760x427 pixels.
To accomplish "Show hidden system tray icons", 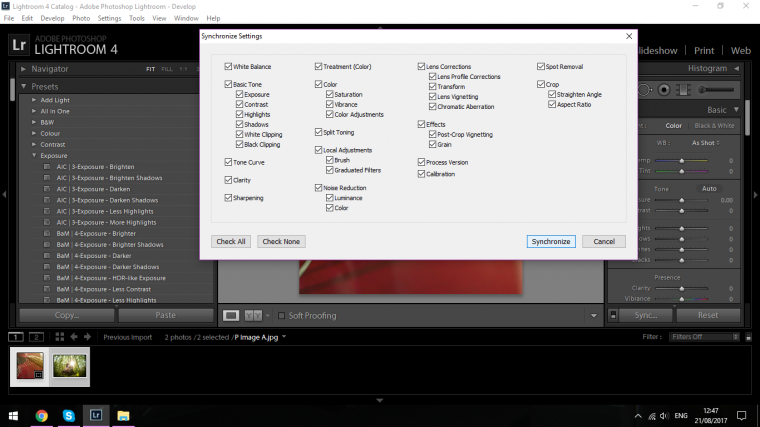I will click(x=638, y=416).
